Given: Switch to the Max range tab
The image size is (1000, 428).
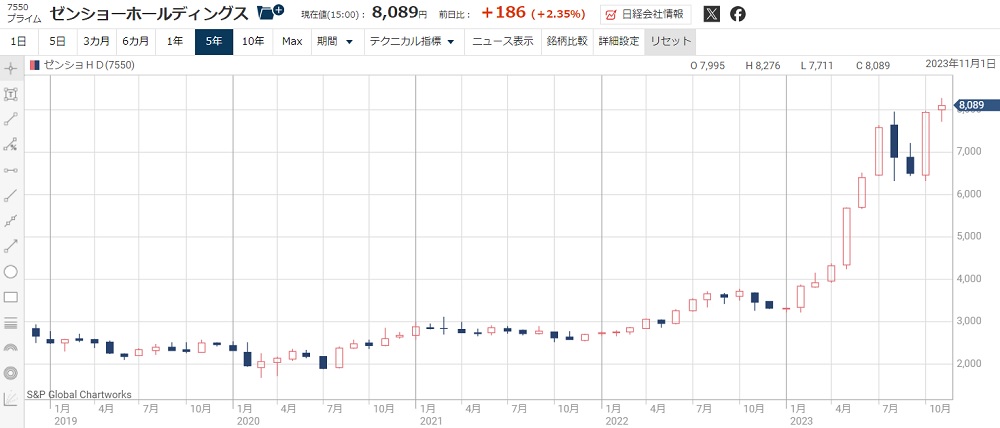Looking at the screenshot, I should [292, 41].
